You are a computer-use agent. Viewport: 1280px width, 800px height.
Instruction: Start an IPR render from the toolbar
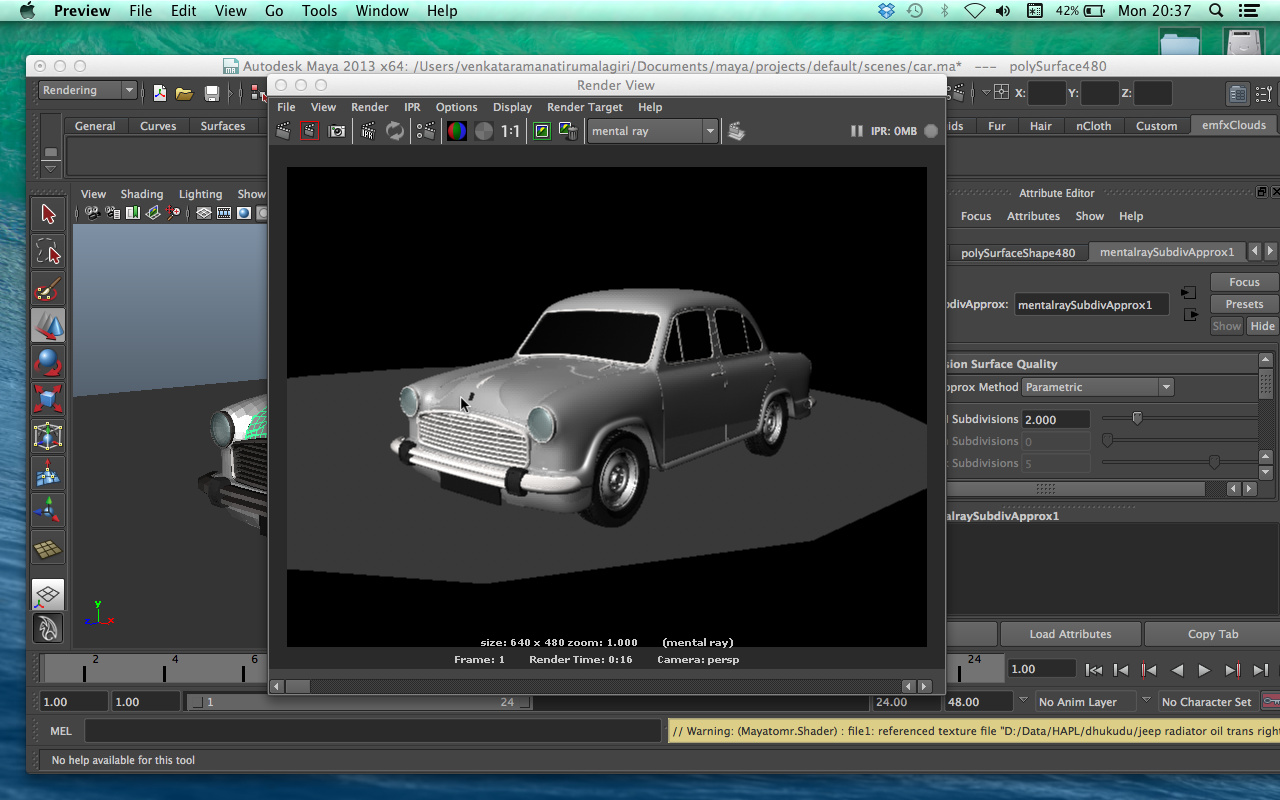368,131
